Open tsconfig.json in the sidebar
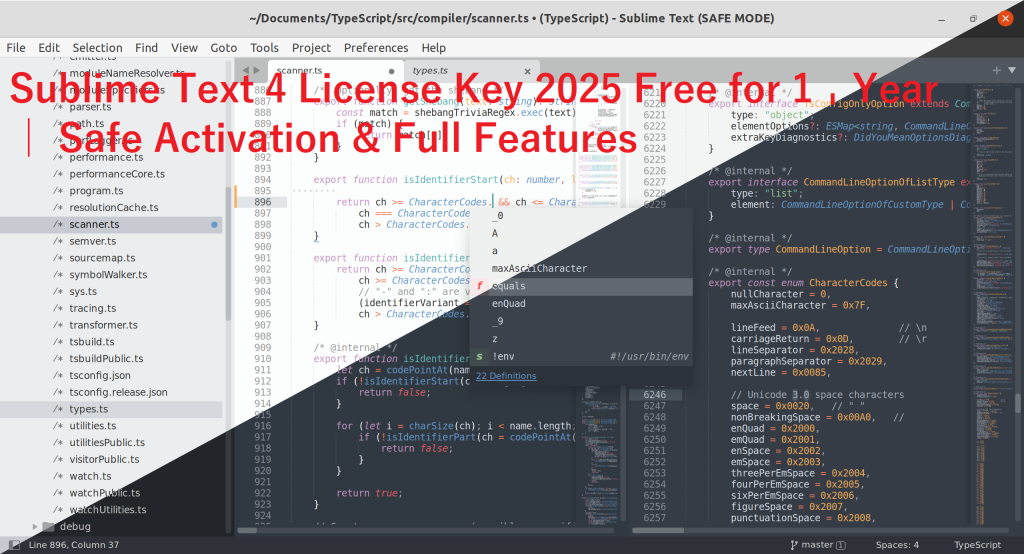This screenshot has width=1024, height=554. click(100, 375)
